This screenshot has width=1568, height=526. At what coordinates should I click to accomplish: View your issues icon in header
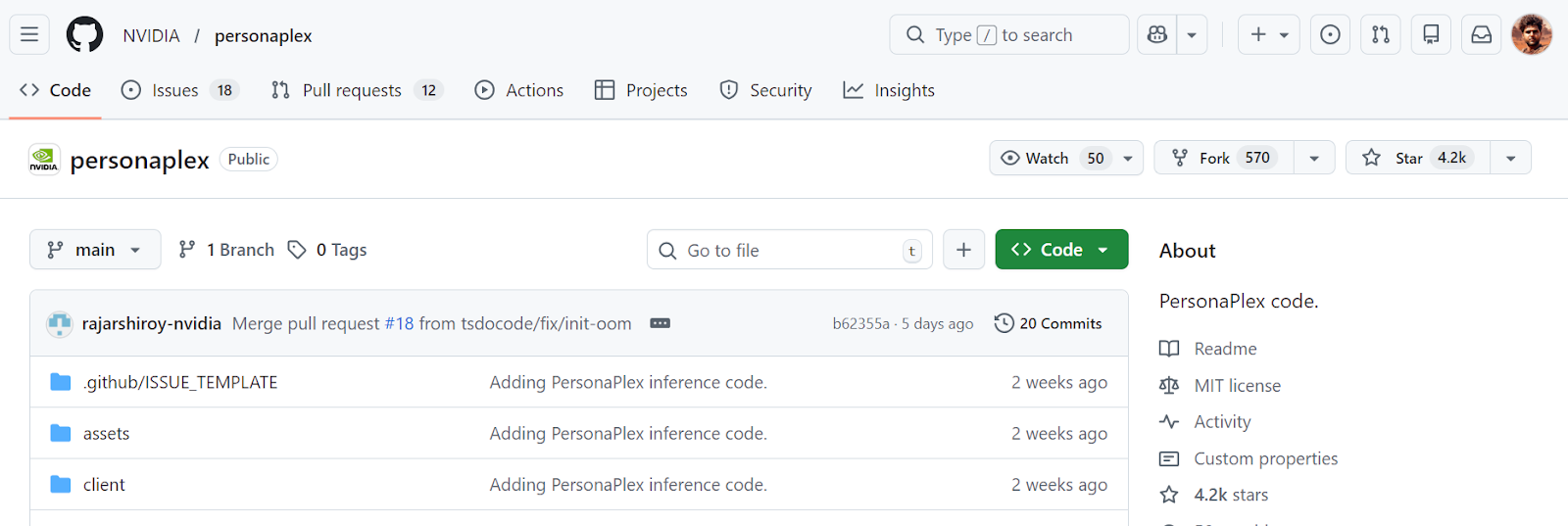point(1330,35)
